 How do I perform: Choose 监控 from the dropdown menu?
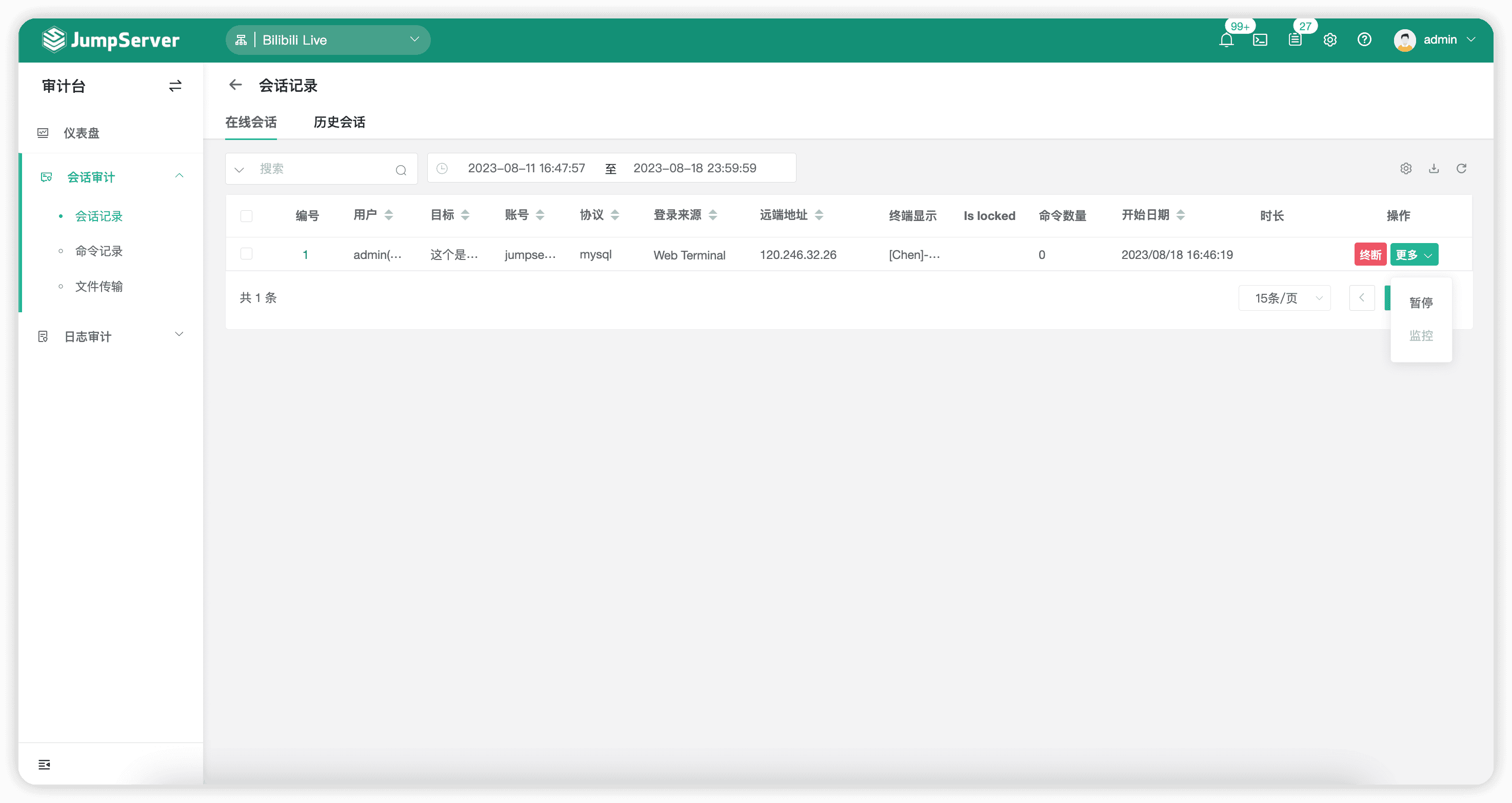1421,336
